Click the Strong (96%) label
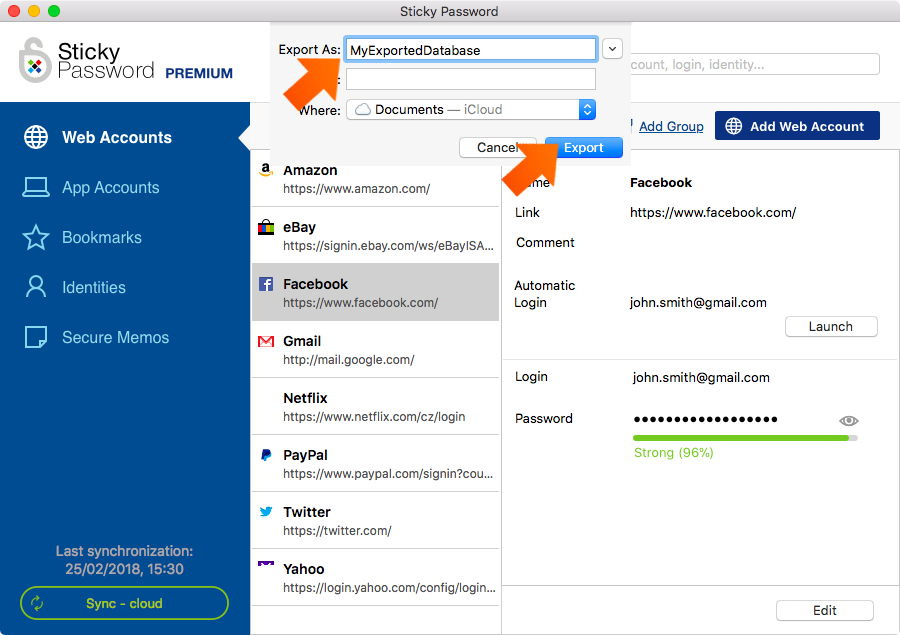The image size is (900, 635). point(673,452)
